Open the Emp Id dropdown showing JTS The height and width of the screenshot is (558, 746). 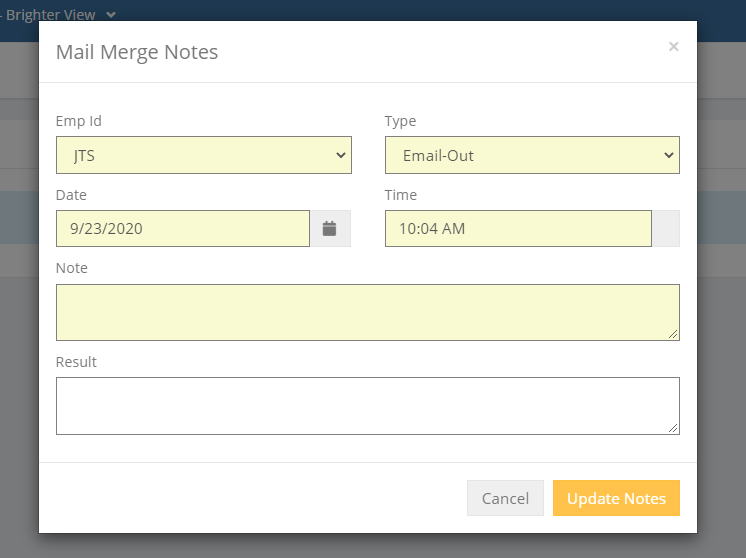pos(204,155)
